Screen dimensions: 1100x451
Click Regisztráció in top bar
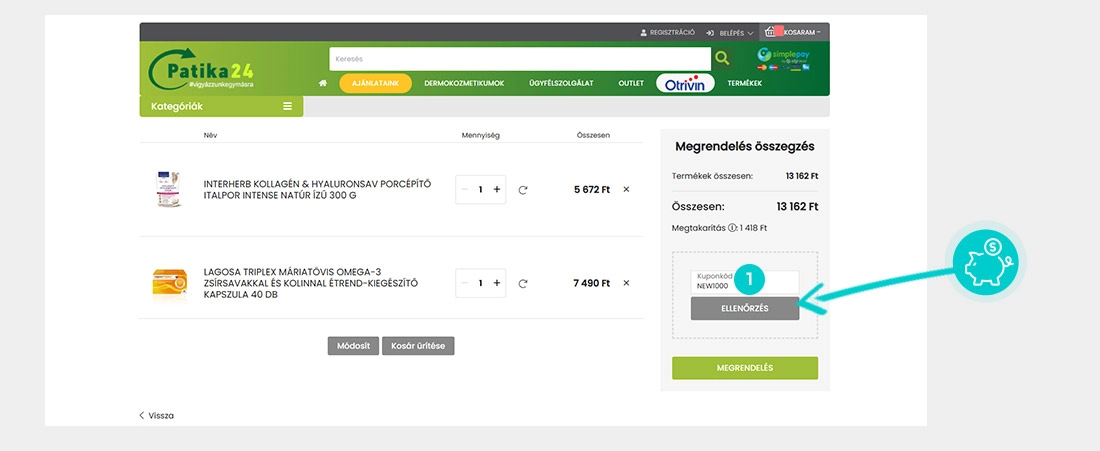[x=667, y=32]
